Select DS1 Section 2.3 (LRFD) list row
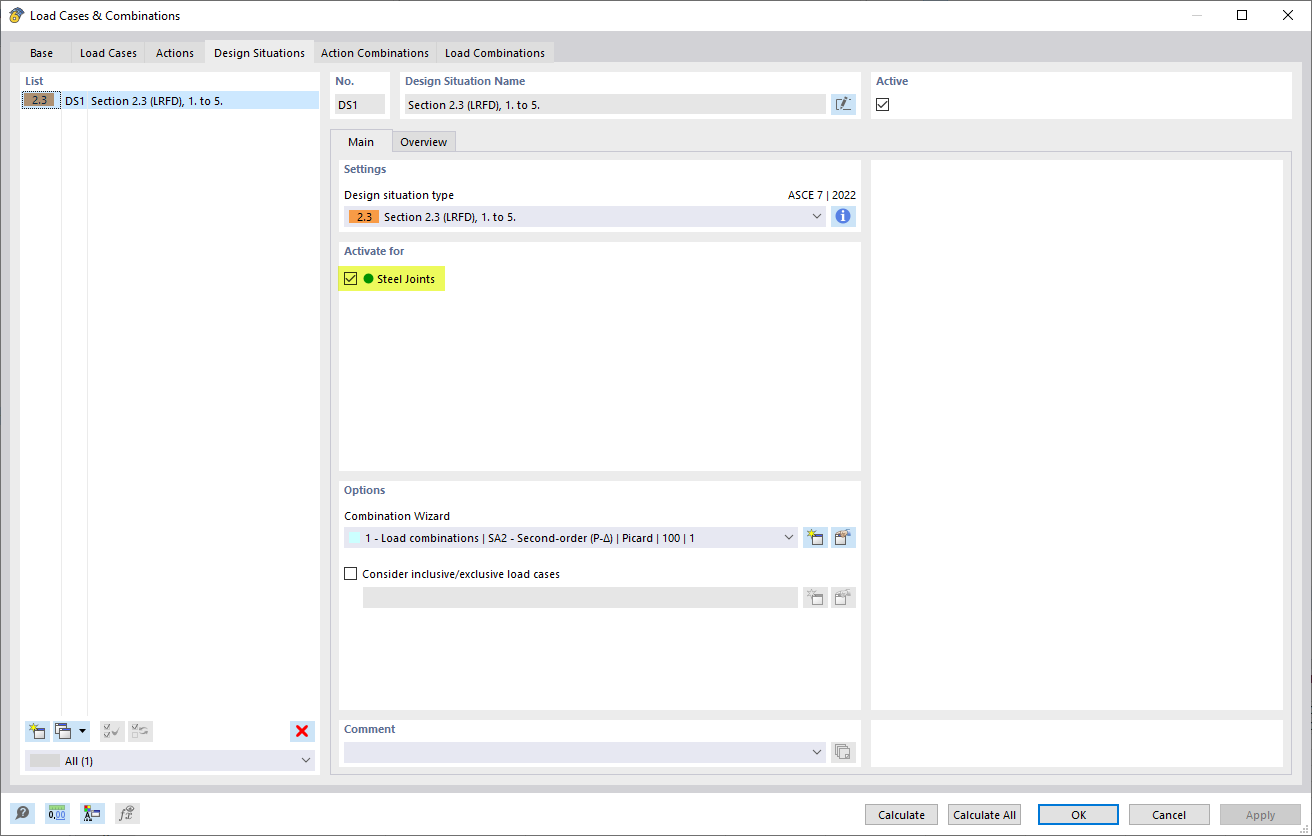Image resolution: width=1312 pixels, height=836 pixels. 170,101
